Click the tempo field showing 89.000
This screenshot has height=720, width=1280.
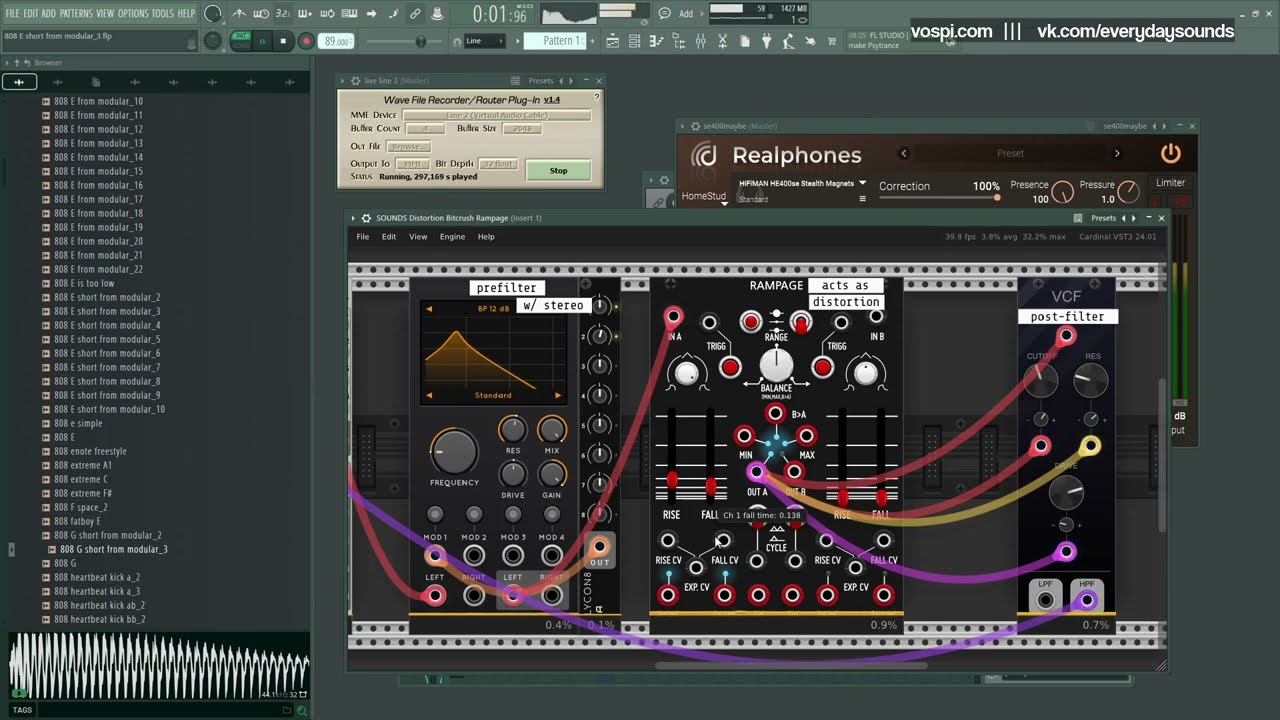338,41
